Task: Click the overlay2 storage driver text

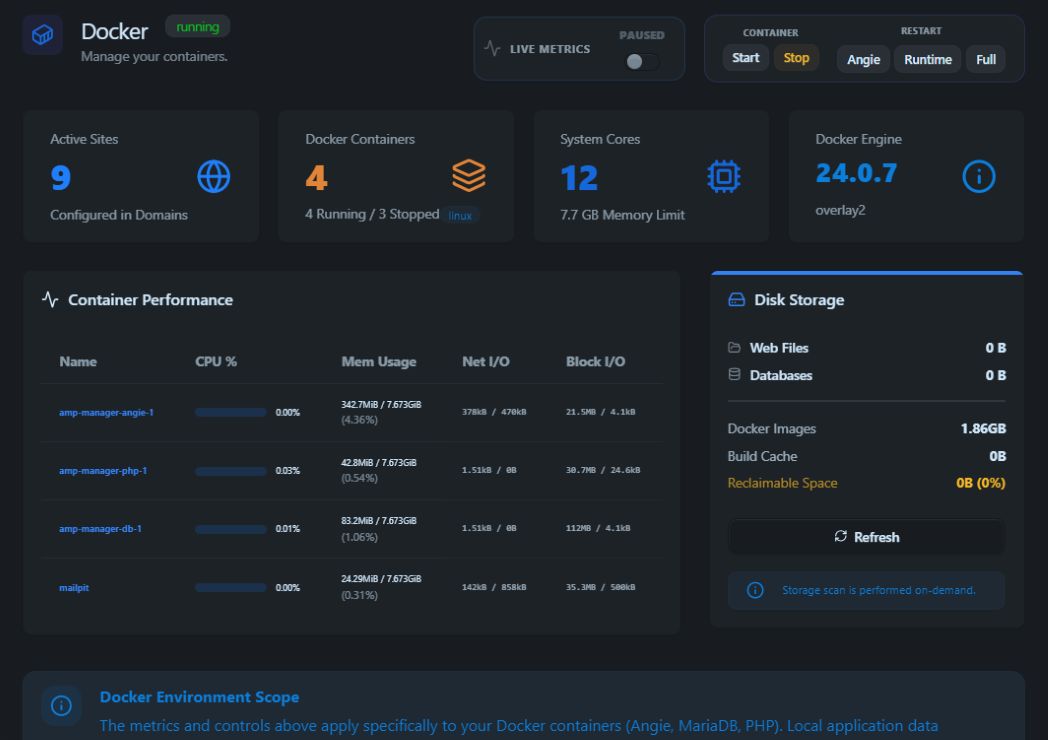Action: 840,210
